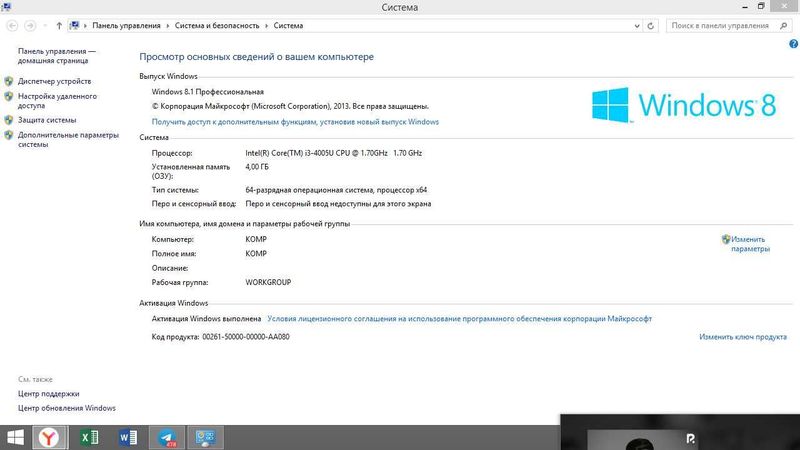Open Центр поддержки link

[x=48, y=394]
